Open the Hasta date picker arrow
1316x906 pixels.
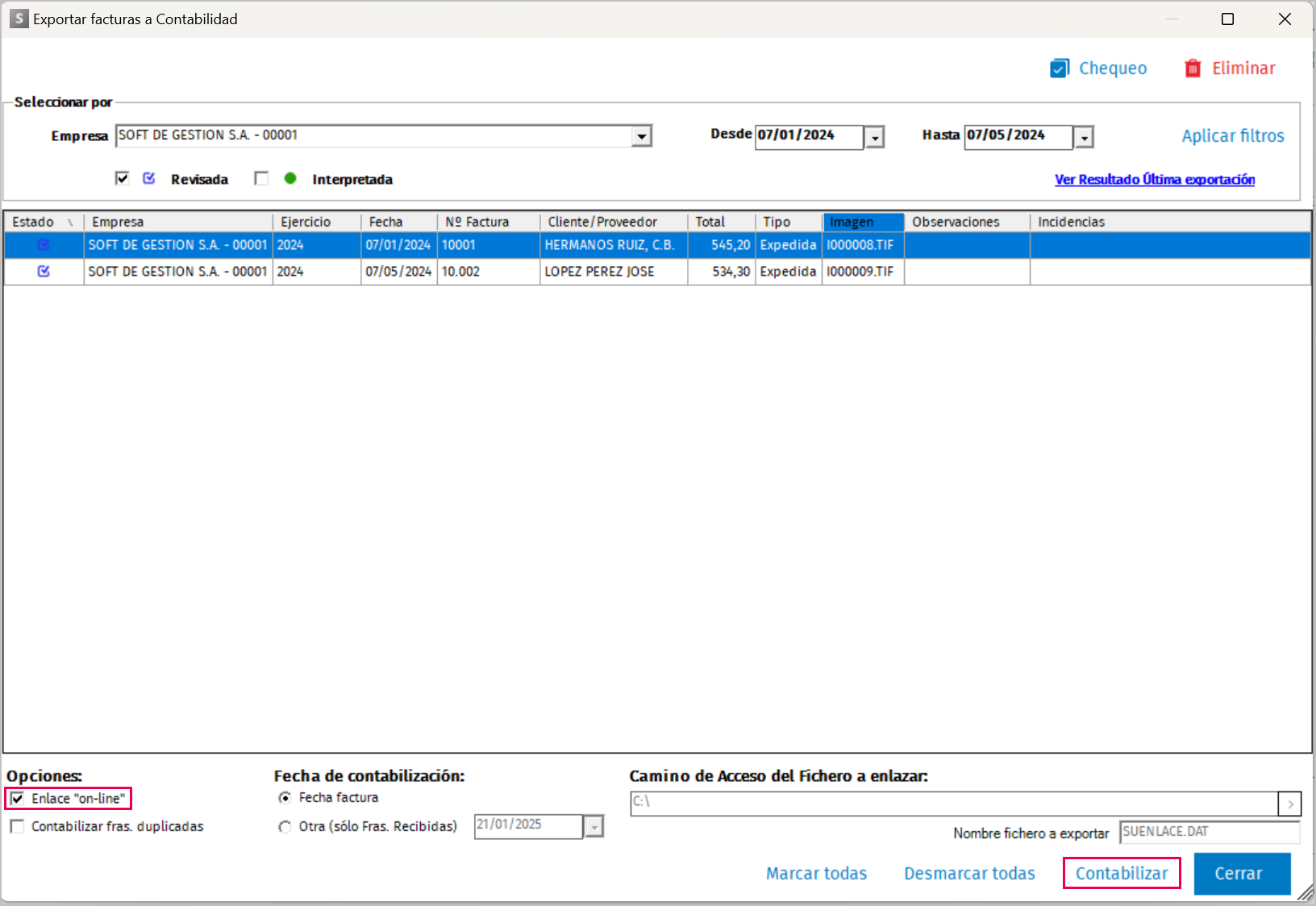1085,138
